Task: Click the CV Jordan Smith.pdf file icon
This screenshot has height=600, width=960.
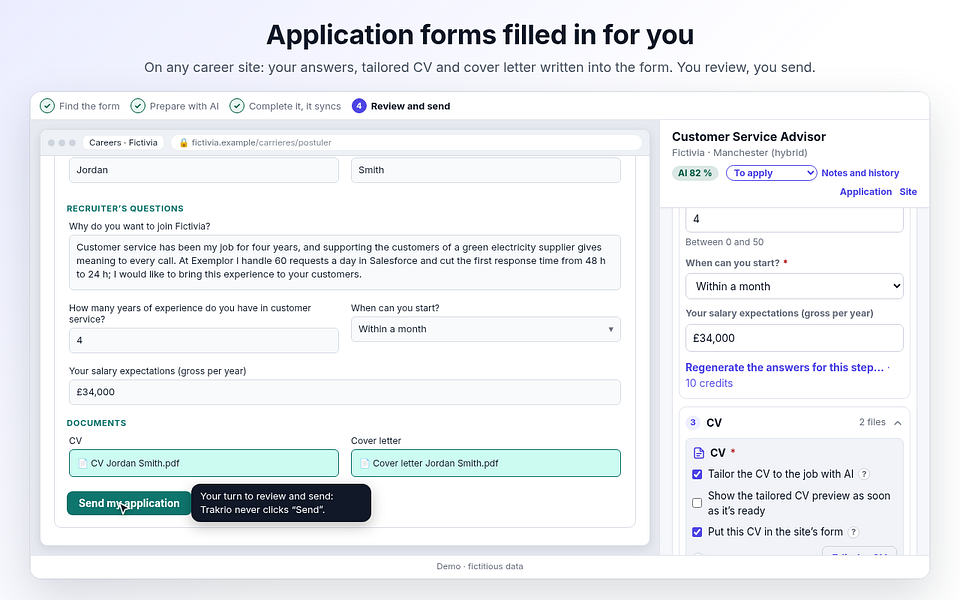Action: 83,463
